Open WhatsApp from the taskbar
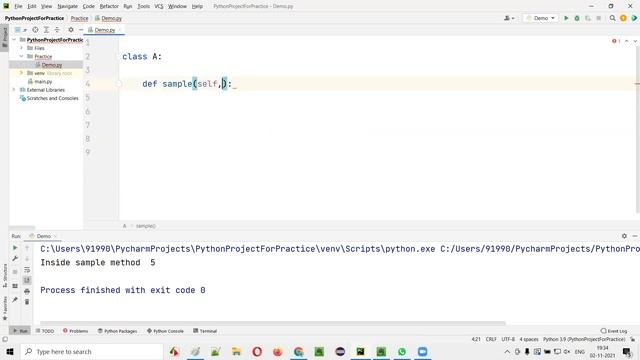This screenshot has height=360, width=640. tap(402, 351)
